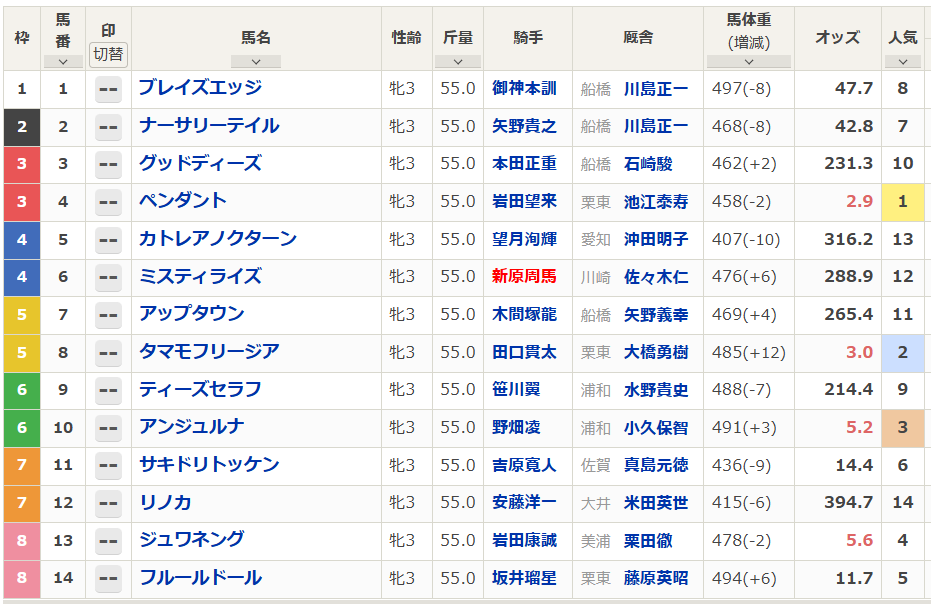Open trainer 川島正一 link in ブレイズエッジ row
The image size is (931, 604).
pyautogui.click(x=656, y=89)
